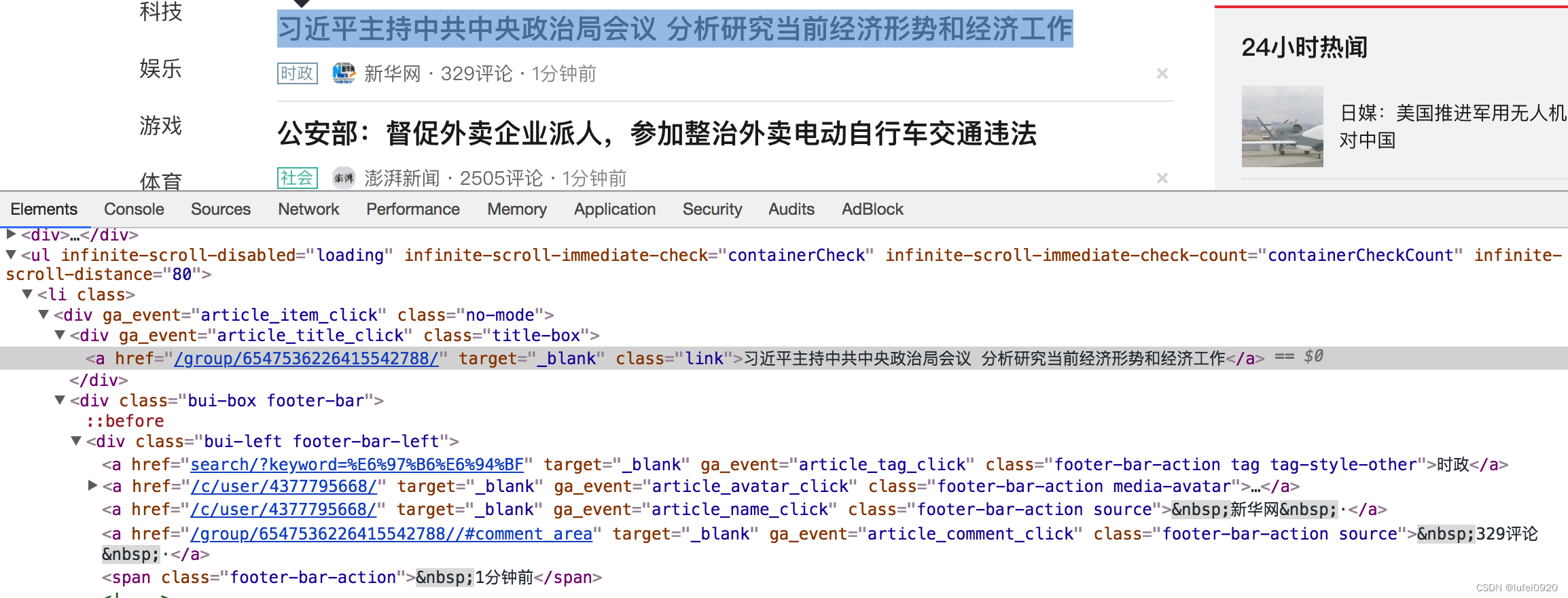Image resolution: width=1568 pixels, height=598 pixels.
Task: Collapse the bui-left footer-bar-left div
Action: coord(76,441)
